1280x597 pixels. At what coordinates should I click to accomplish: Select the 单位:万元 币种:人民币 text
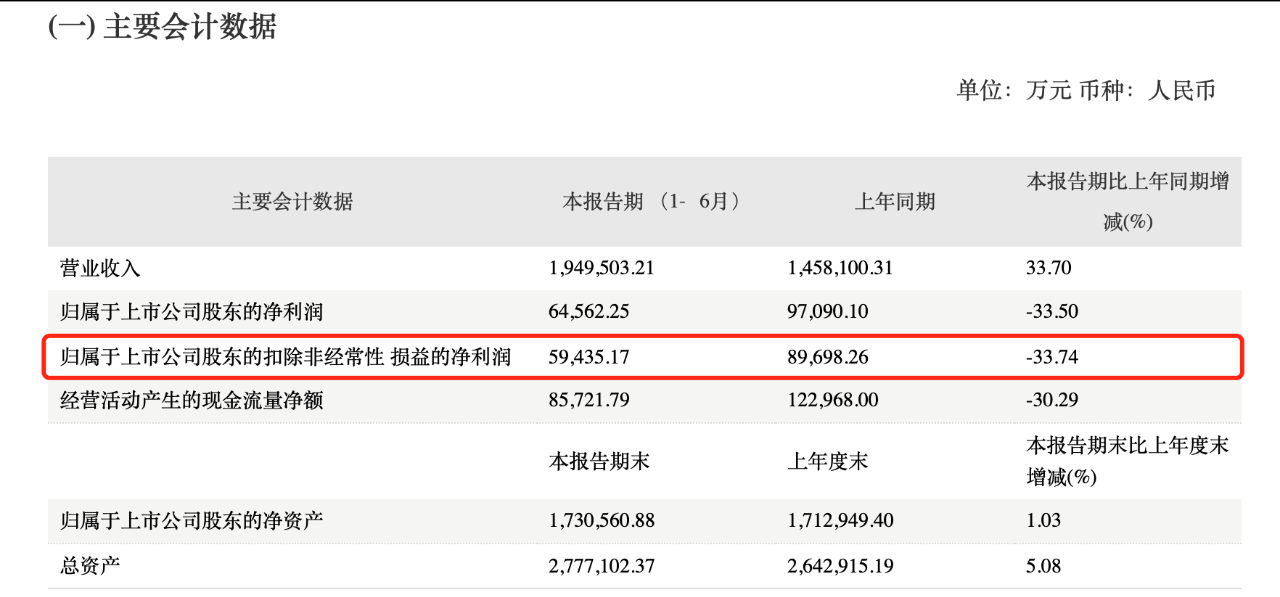click(x=1086, y=91)
